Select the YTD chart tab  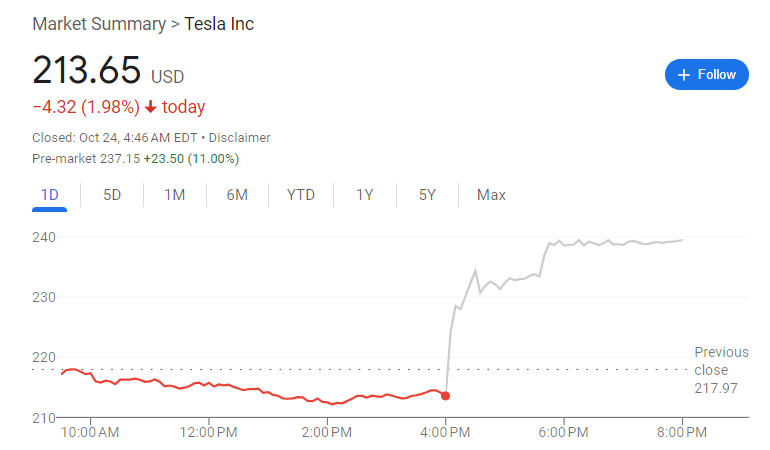pyautogui.click(x=300, y=195)
